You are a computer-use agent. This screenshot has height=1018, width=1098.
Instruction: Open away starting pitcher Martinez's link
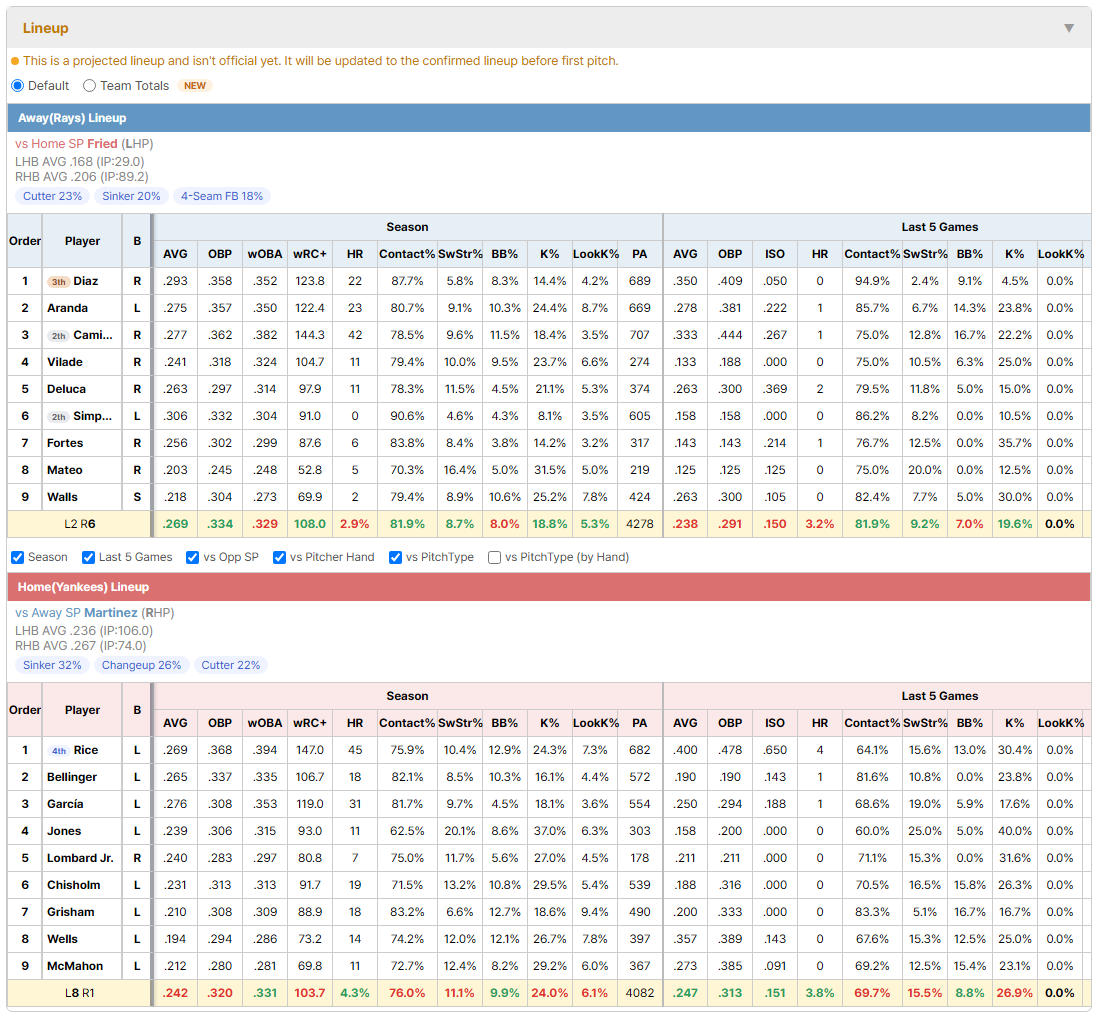(x=111, y=613)
